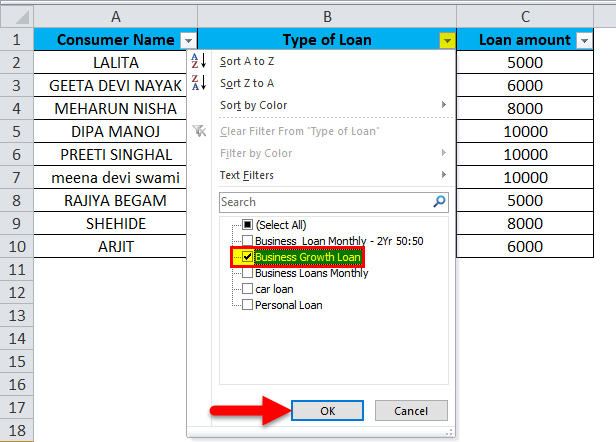Select the cell RAJIYA BEGAM

pyautogui.click(x=110, y=200)
